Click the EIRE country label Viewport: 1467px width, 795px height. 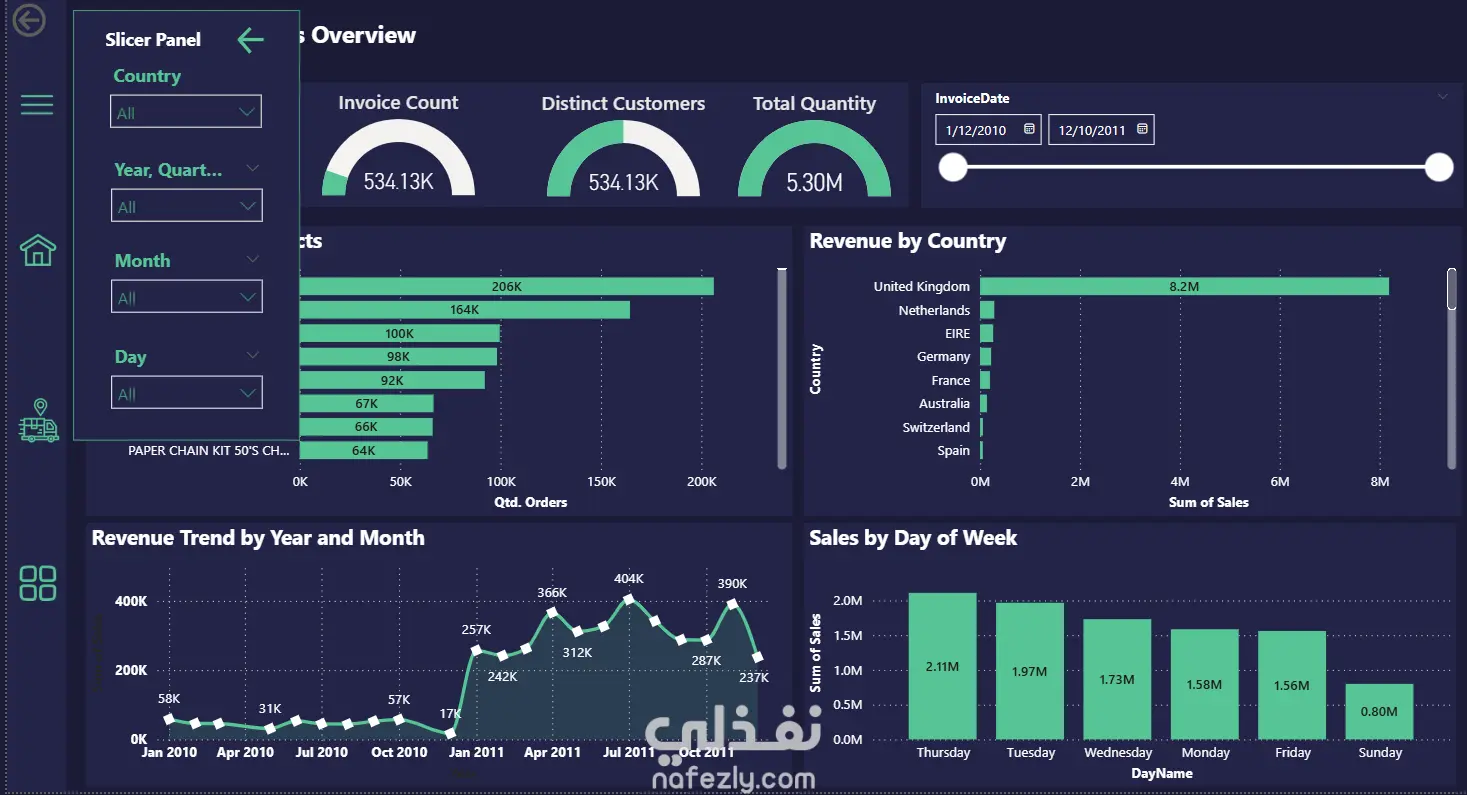tap(957, 333)
